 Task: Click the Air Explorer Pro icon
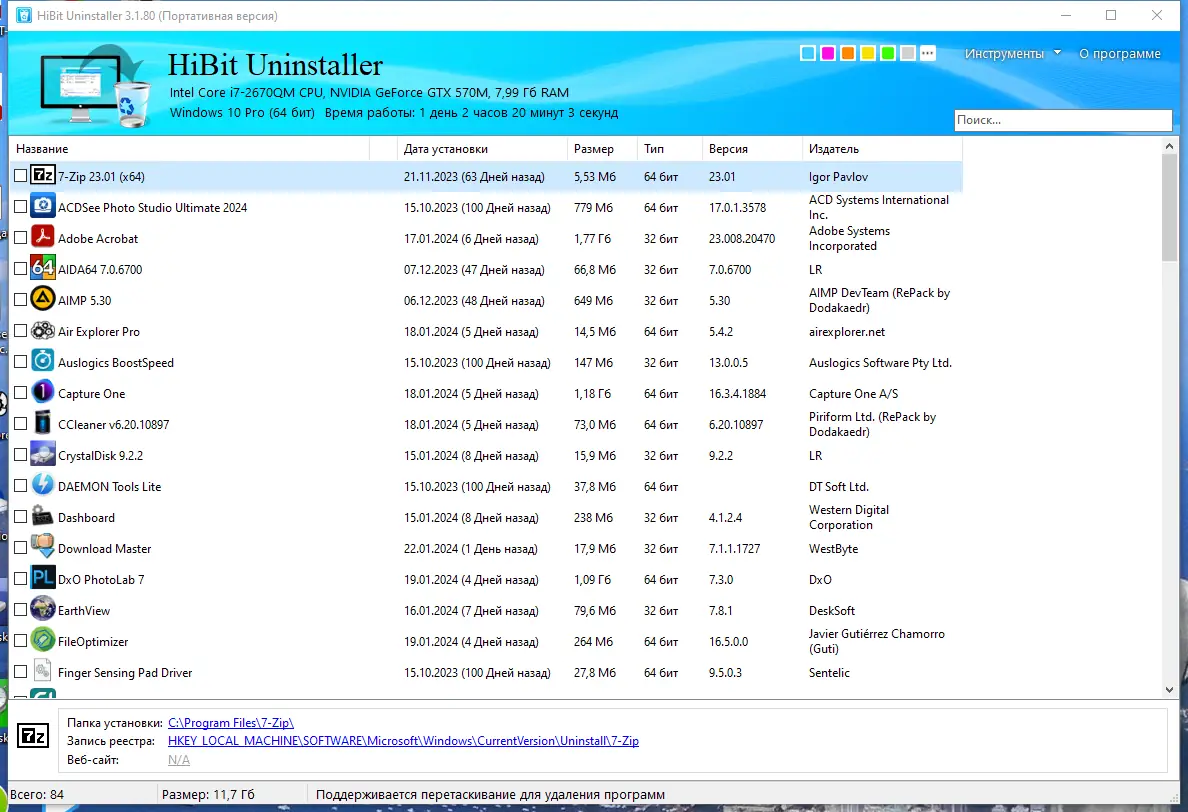click(x=43, y=331)
